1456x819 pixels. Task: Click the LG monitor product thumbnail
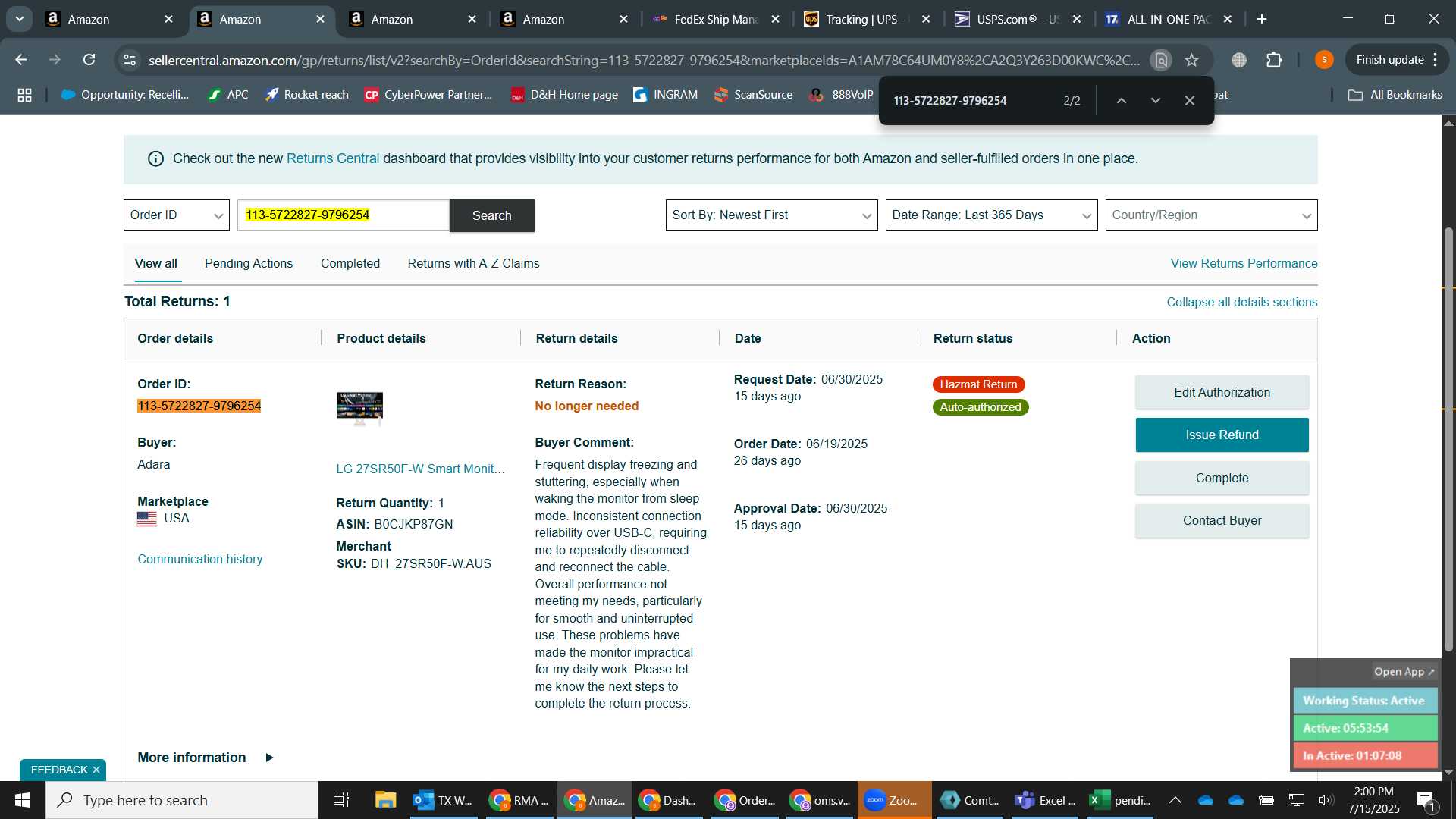tap(359, 409)
